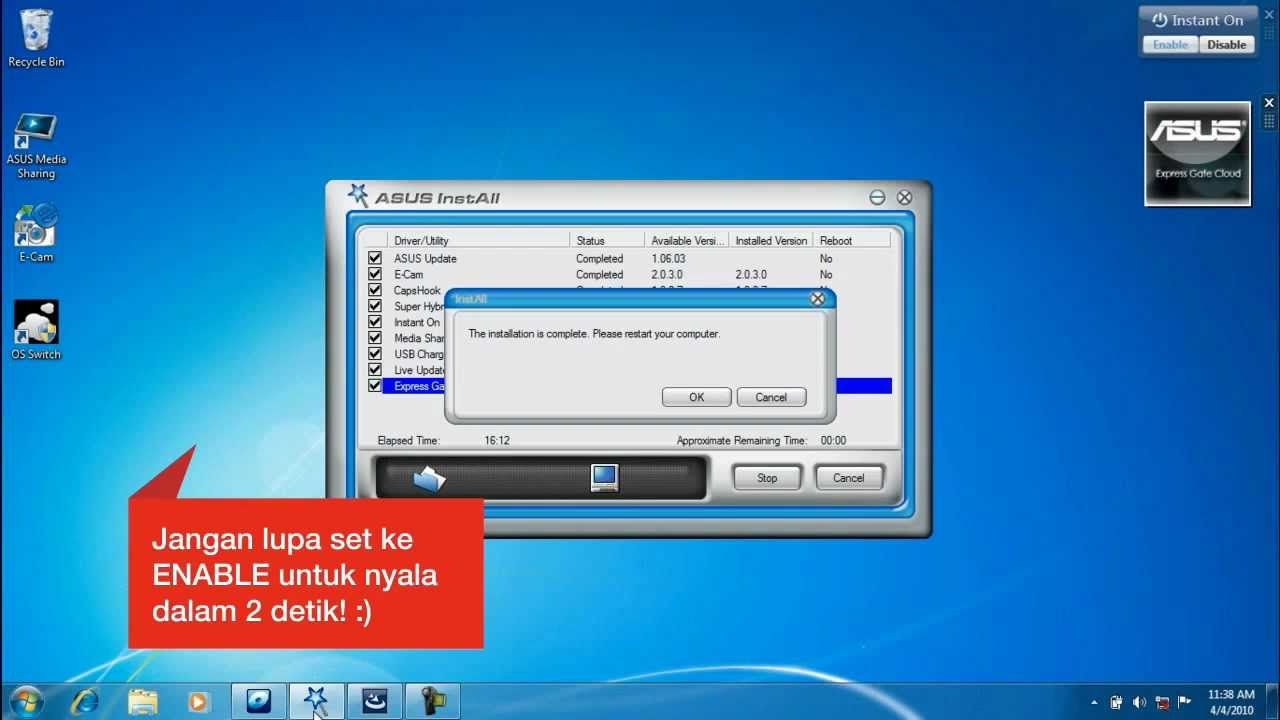This screenshot has width=1280, height=720.
Task: Click the Cancel button in ASUS InstAll
Action: (848, 478)
